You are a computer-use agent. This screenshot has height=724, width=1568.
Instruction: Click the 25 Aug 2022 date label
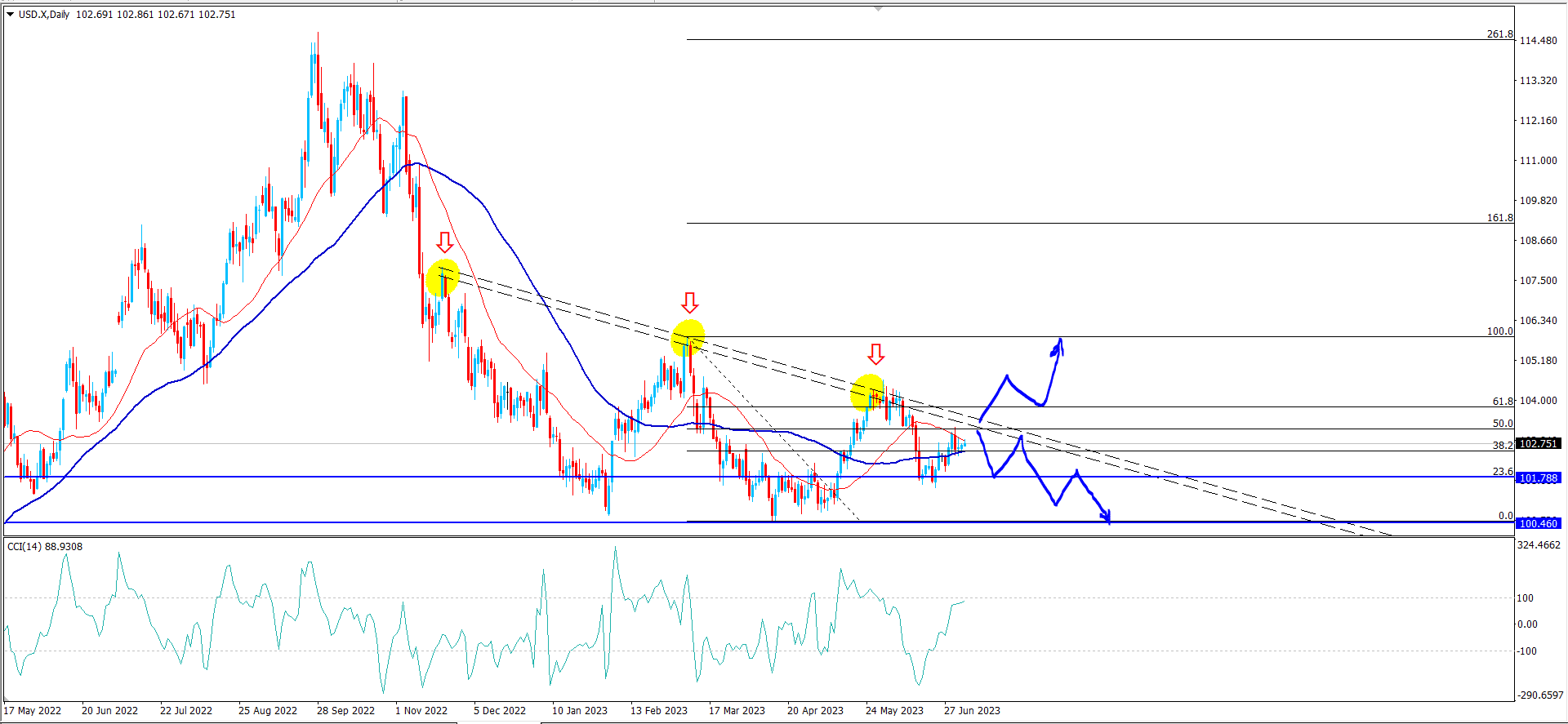click(x=268, y=711)
